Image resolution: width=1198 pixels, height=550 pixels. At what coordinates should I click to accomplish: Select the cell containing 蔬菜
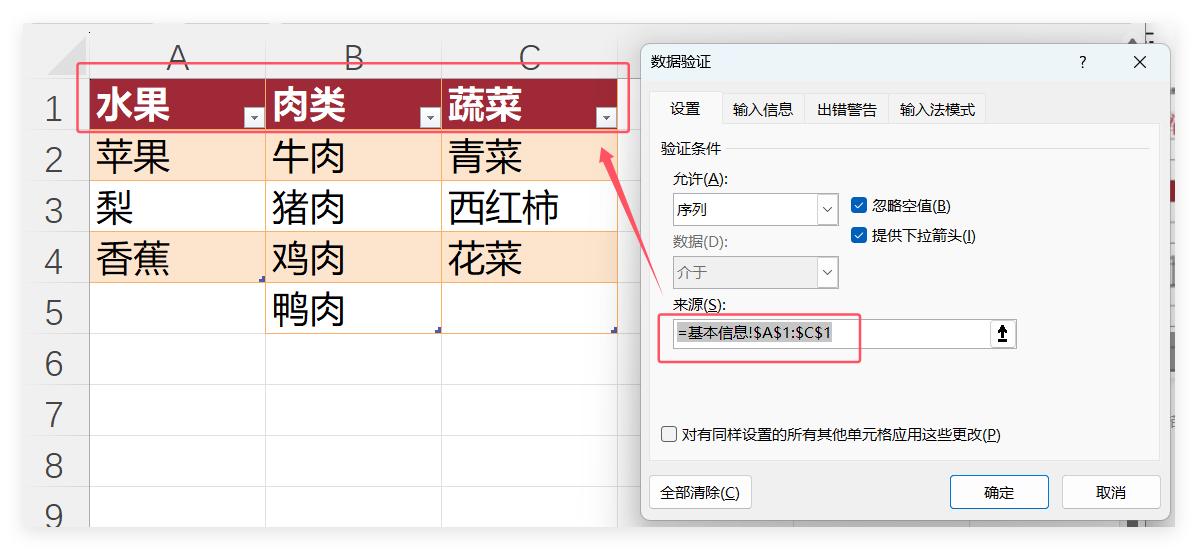(x=529, y=105)
